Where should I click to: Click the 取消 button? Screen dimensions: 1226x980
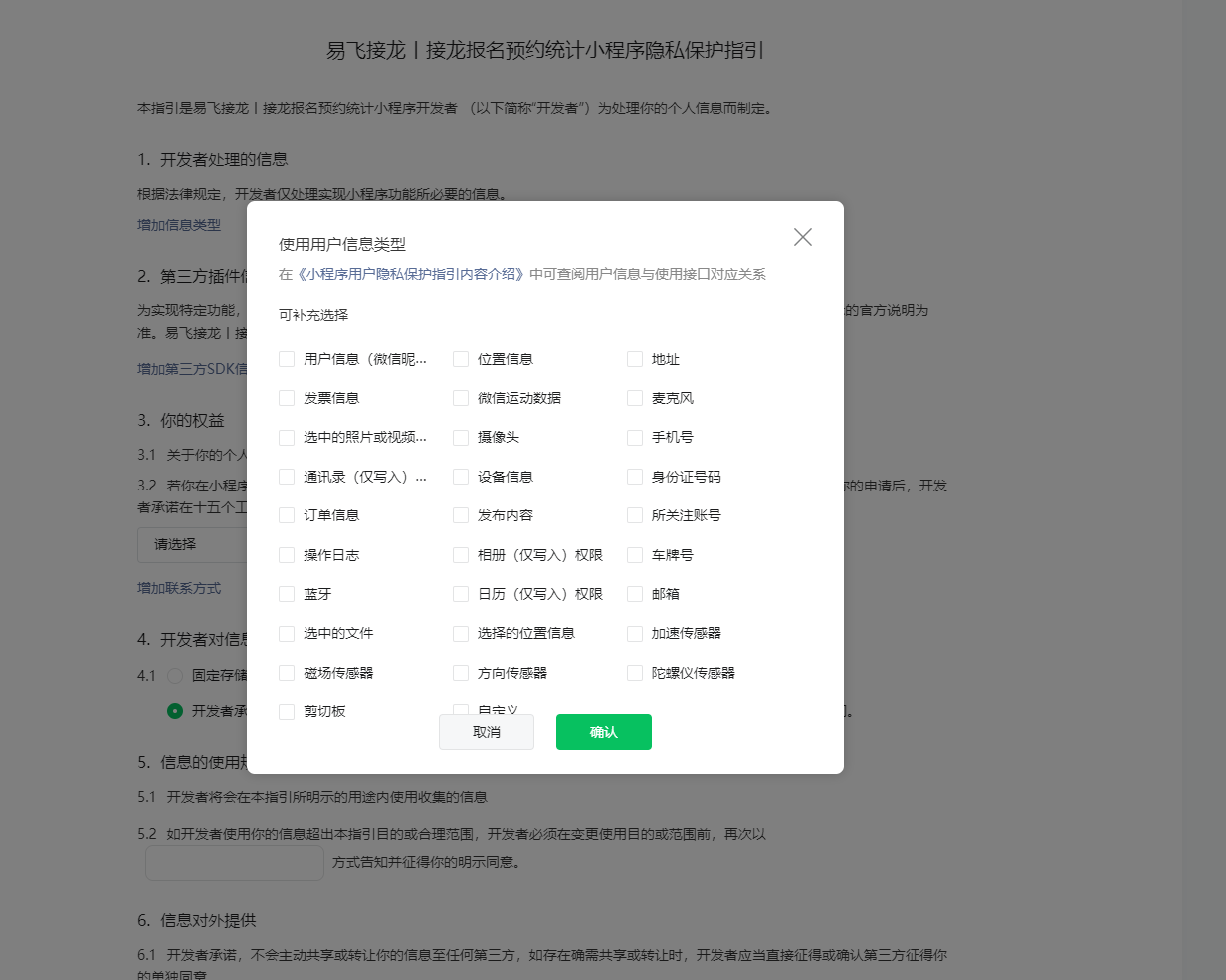[x=487, y=732]
